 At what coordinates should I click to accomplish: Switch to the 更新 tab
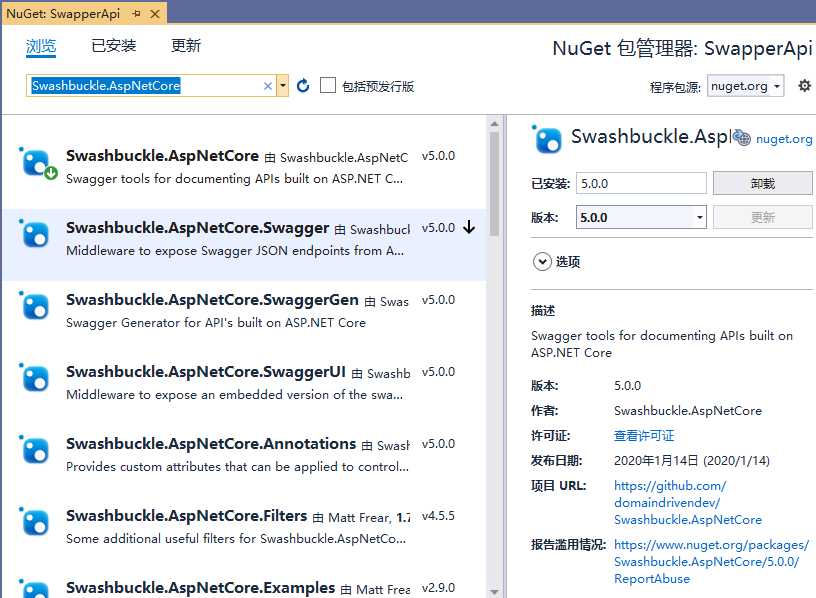coord(186,46)
